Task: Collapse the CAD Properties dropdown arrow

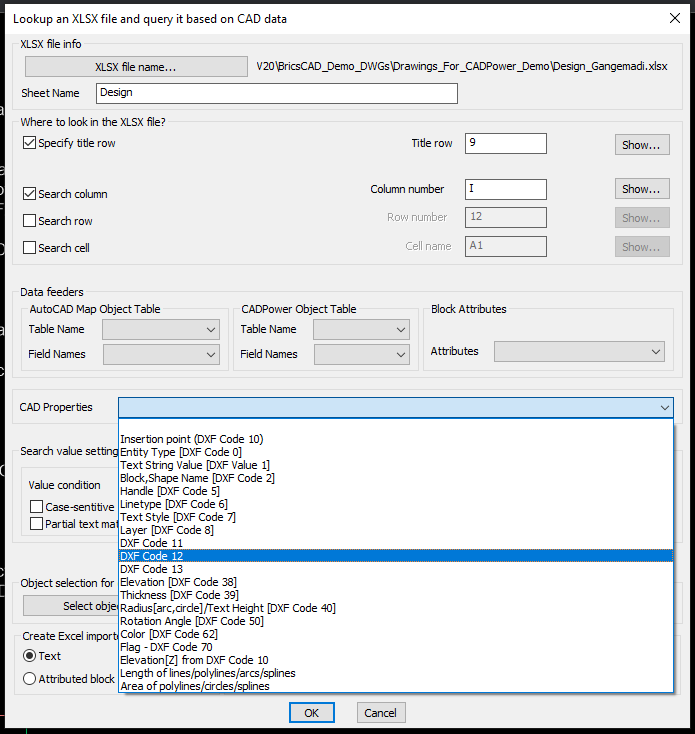Action: click(664, 408)
